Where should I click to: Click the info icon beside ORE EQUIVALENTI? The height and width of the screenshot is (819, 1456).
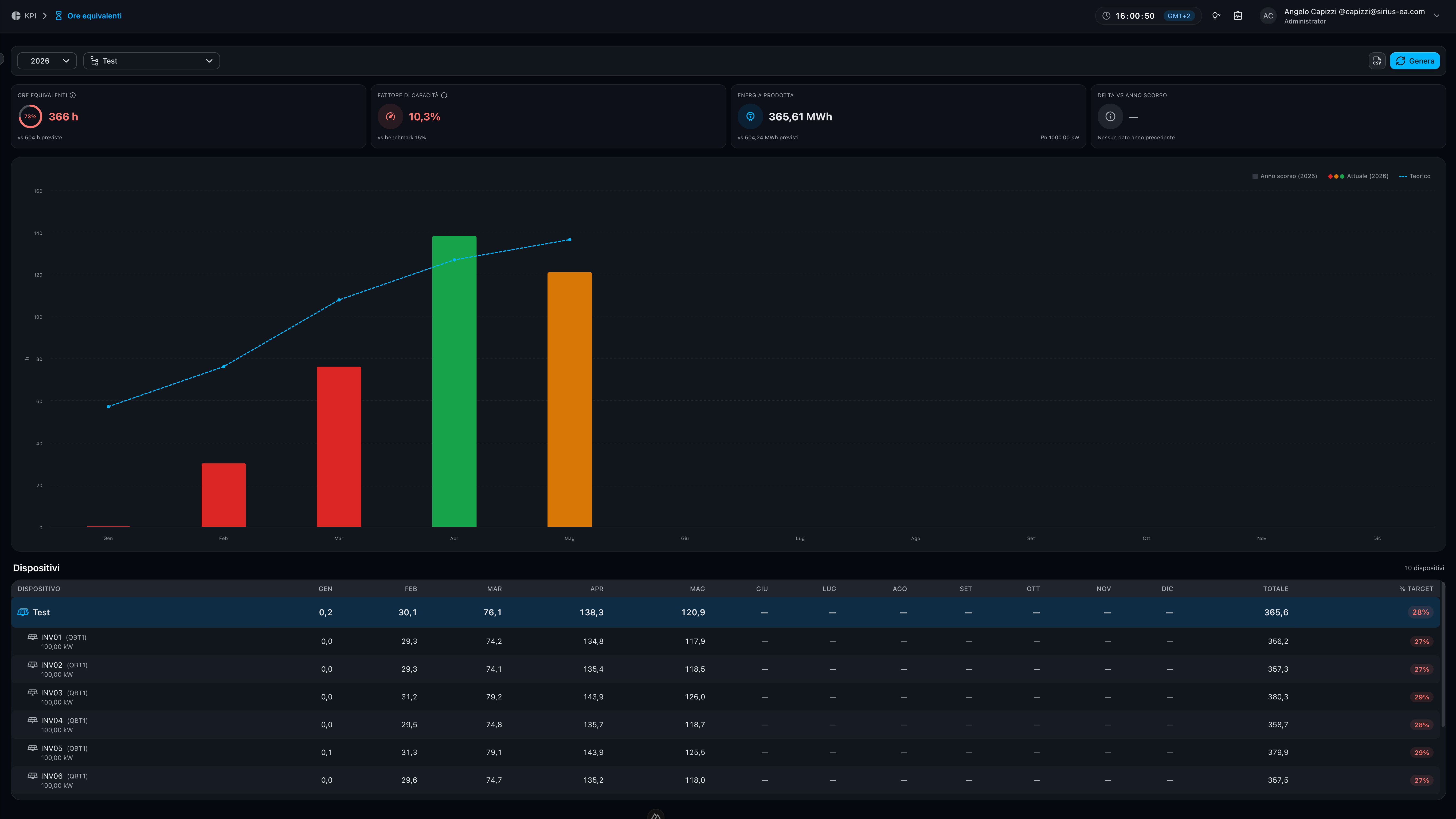[x=72, y=96]
